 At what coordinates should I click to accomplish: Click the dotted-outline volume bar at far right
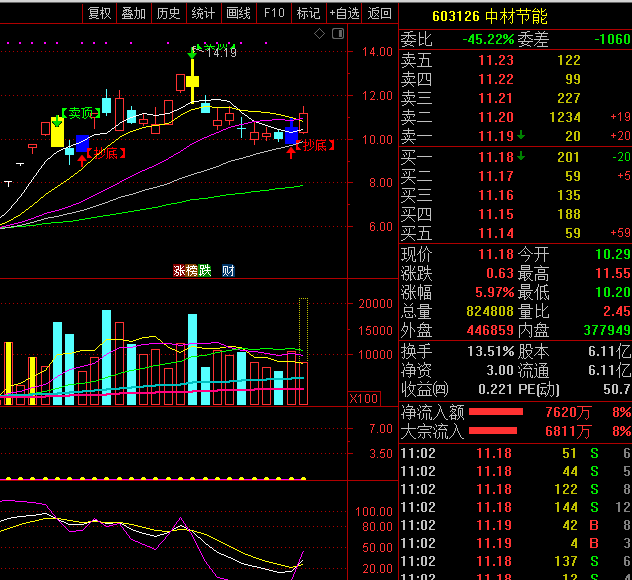[303, 330]
